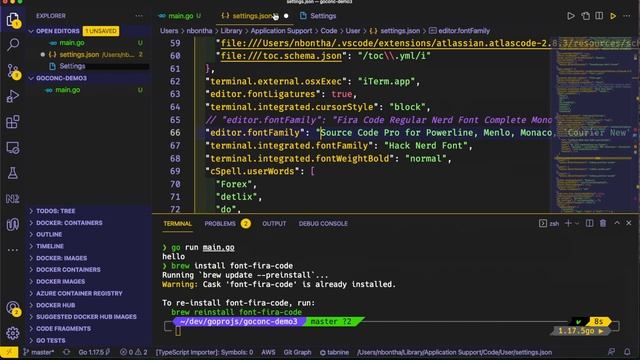Open the Source Control view
The image size is (640, 360).
(x=13, y=71)
